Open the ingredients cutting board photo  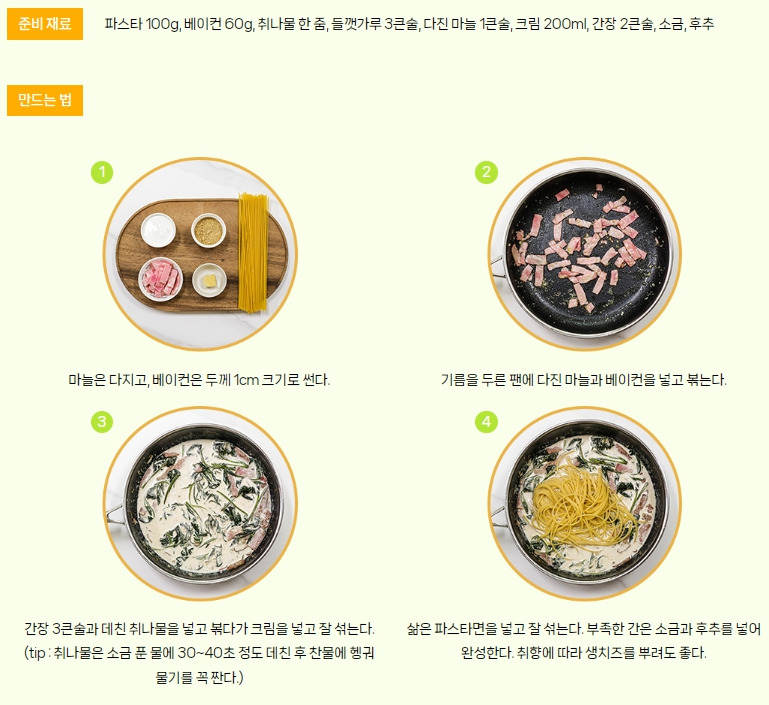200,254
